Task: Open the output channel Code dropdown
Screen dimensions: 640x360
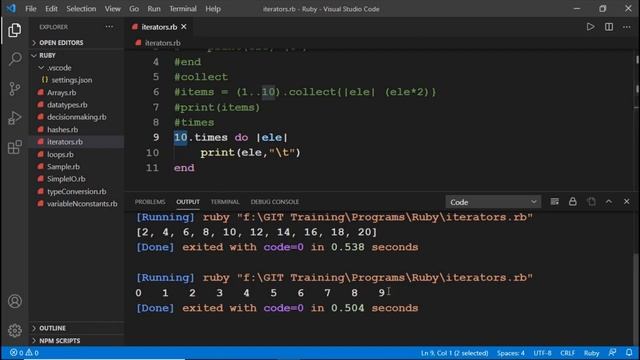Action: (493, 202)
